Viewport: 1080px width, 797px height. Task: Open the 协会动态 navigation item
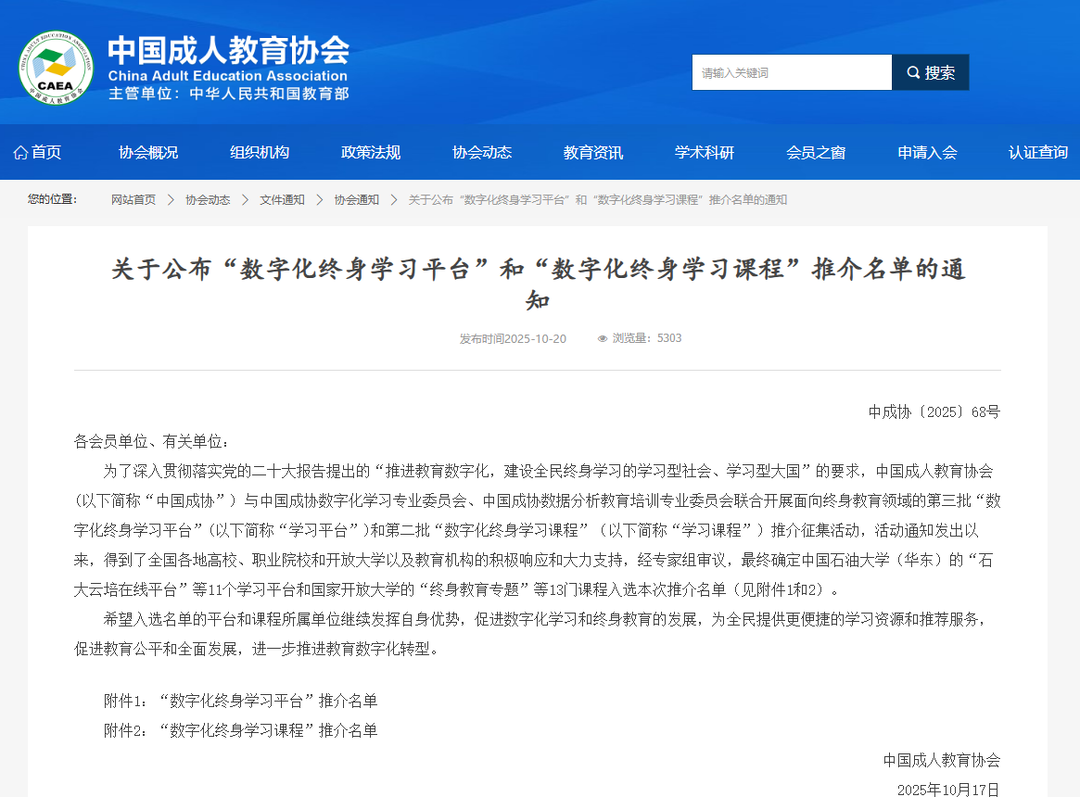[481, 152]
